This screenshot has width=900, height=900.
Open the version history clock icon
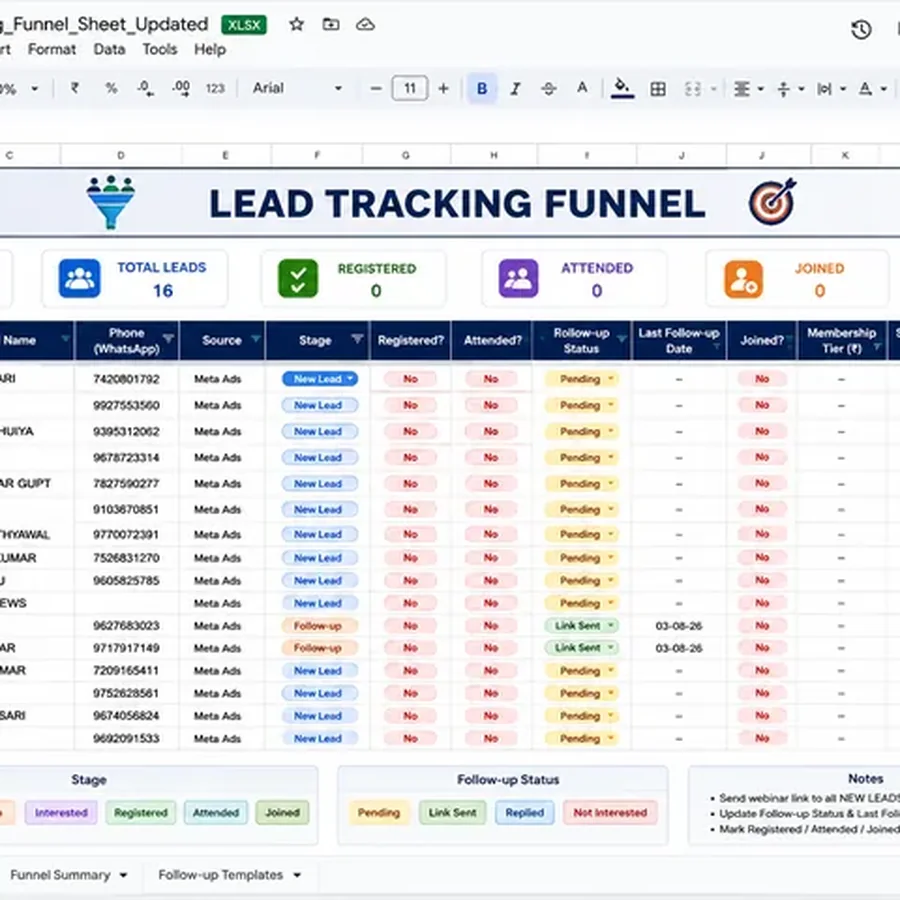(x=860, y=30)
